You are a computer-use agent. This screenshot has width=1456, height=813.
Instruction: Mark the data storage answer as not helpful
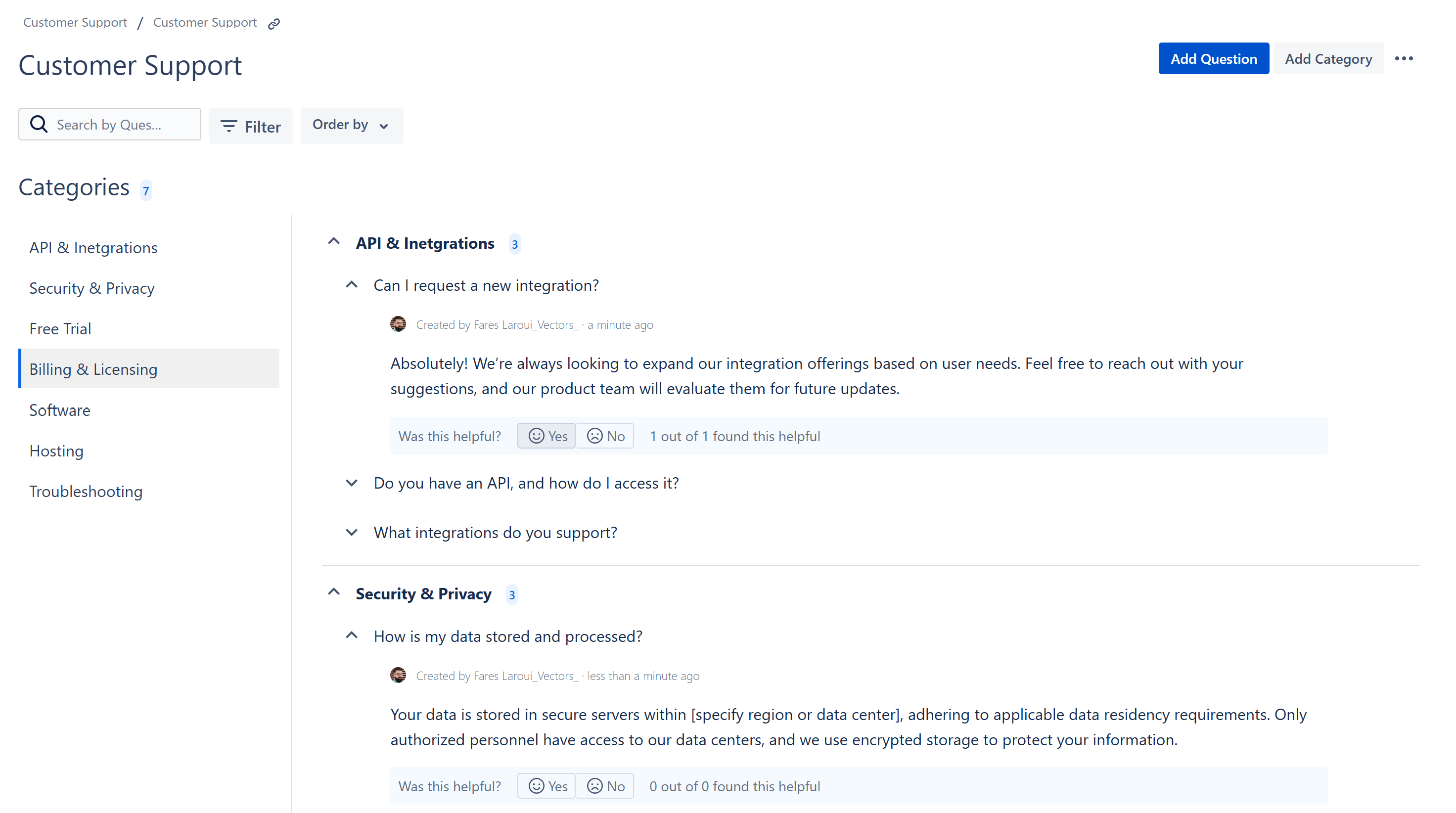click(x=605, y=786)
